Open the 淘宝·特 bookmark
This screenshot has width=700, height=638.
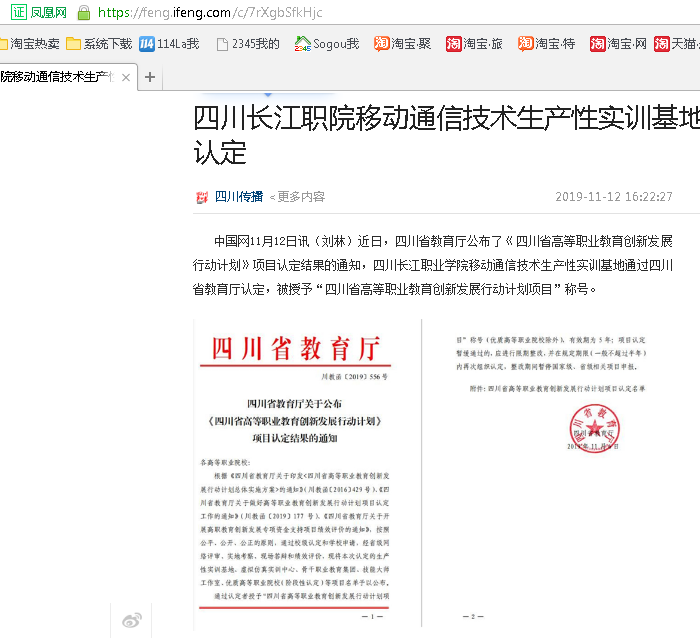(546, 44)
